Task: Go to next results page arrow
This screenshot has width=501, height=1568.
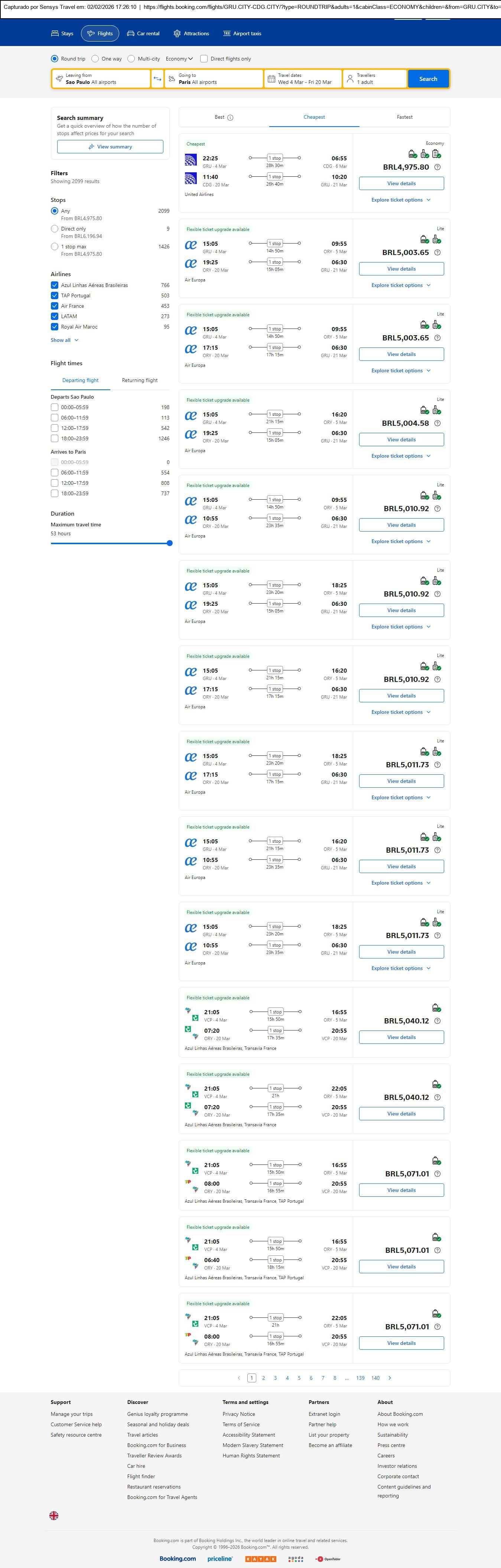Action: 390,1378
